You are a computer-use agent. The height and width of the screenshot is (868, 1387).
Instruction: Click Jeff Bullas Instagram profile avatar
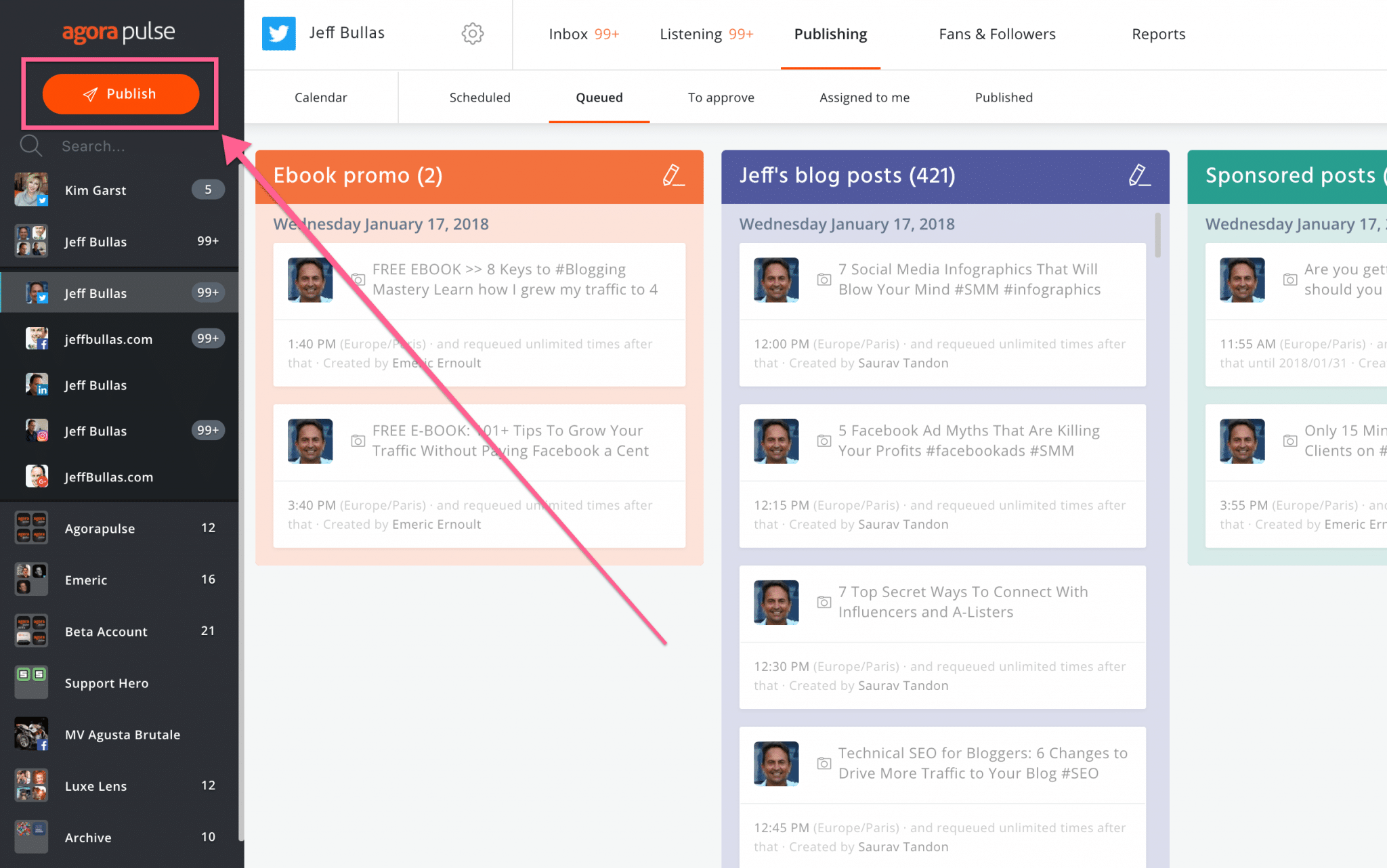click(37, 430)
